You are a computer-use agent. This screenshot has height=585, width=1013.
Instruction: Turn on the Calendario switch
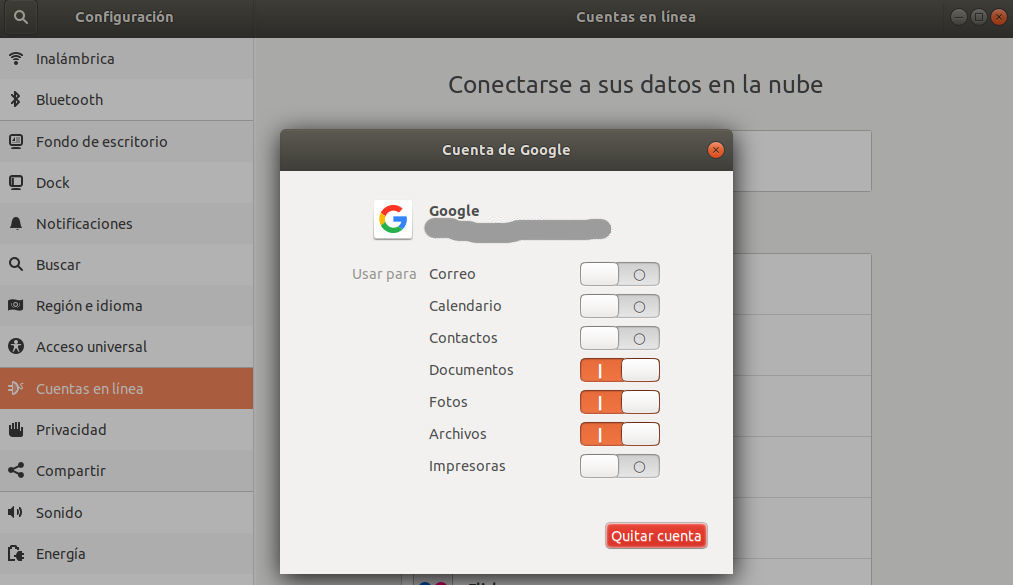[x=620, y=306]
